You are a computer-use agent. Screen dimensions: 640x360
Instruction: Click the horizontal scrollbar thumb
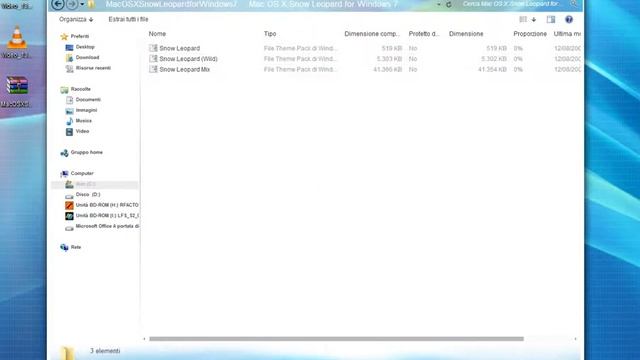[x=336, y=339]
